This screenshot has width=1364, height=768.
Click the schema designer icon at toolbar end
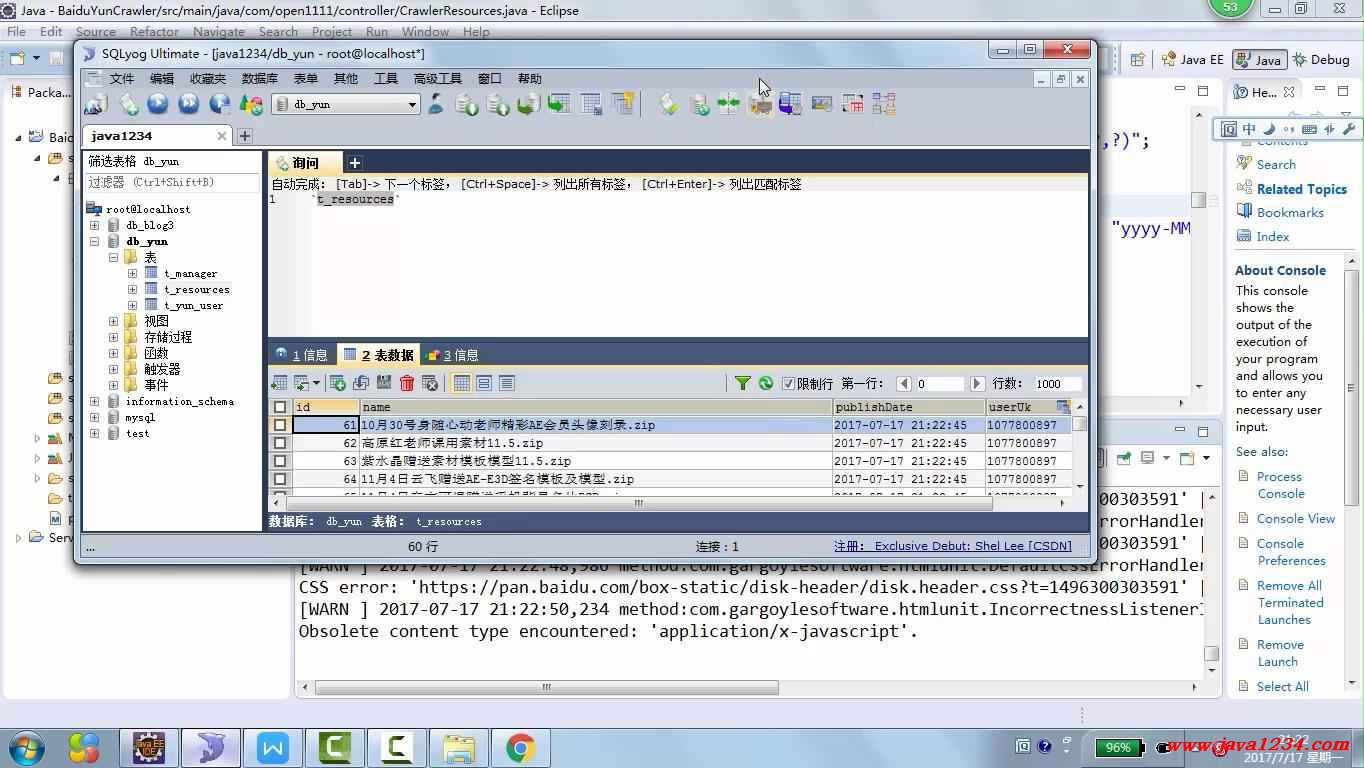[884, 104]
